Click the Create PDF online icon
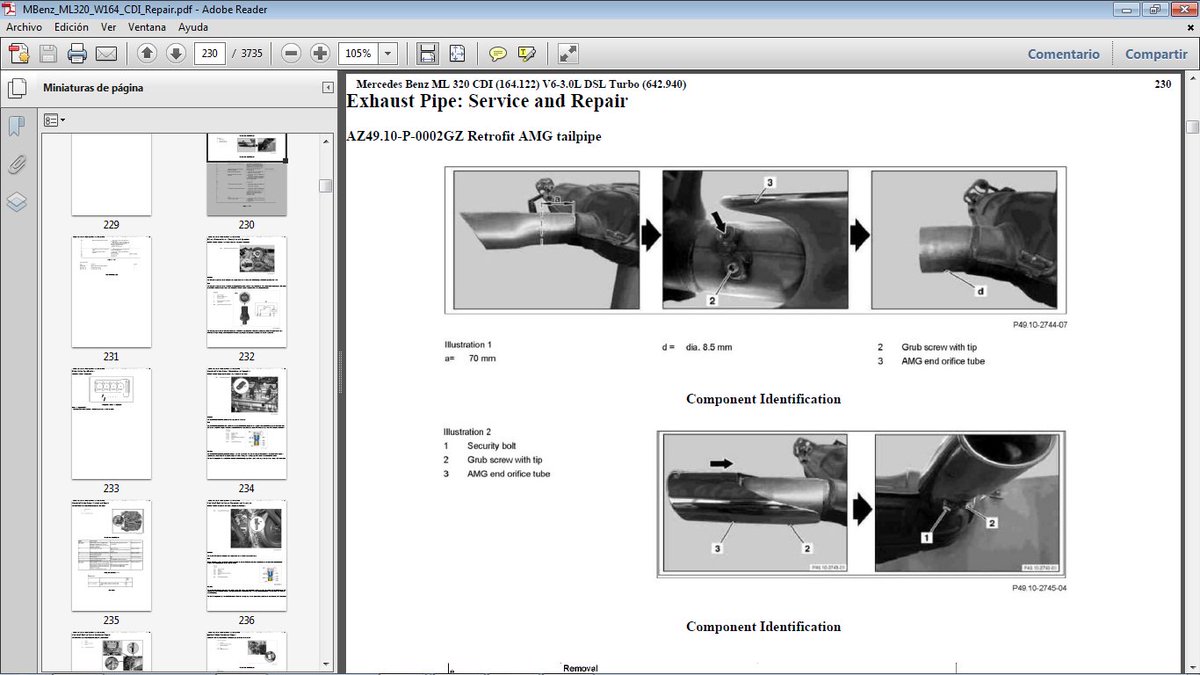The height and width of the screenshot is (675, 1200). (18, 54)
